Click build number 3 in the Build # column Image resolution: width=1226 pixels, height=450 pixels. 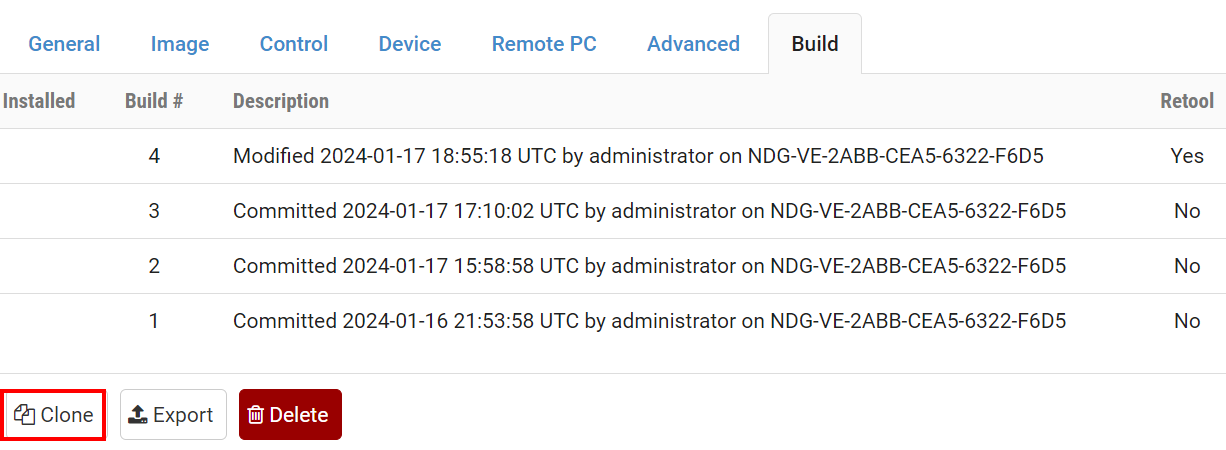(154, 211)
